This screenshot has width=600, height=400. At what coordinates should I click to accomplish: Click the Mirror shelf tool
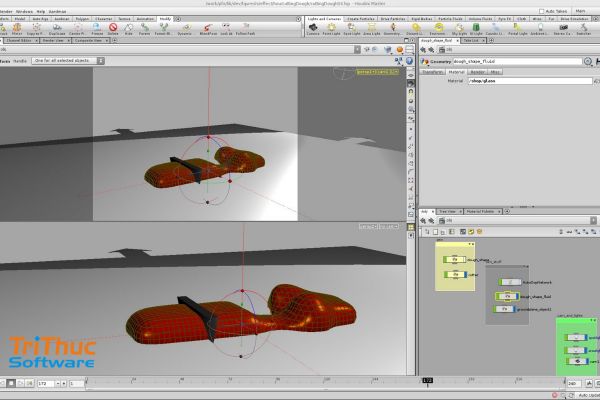pos(17,29)
